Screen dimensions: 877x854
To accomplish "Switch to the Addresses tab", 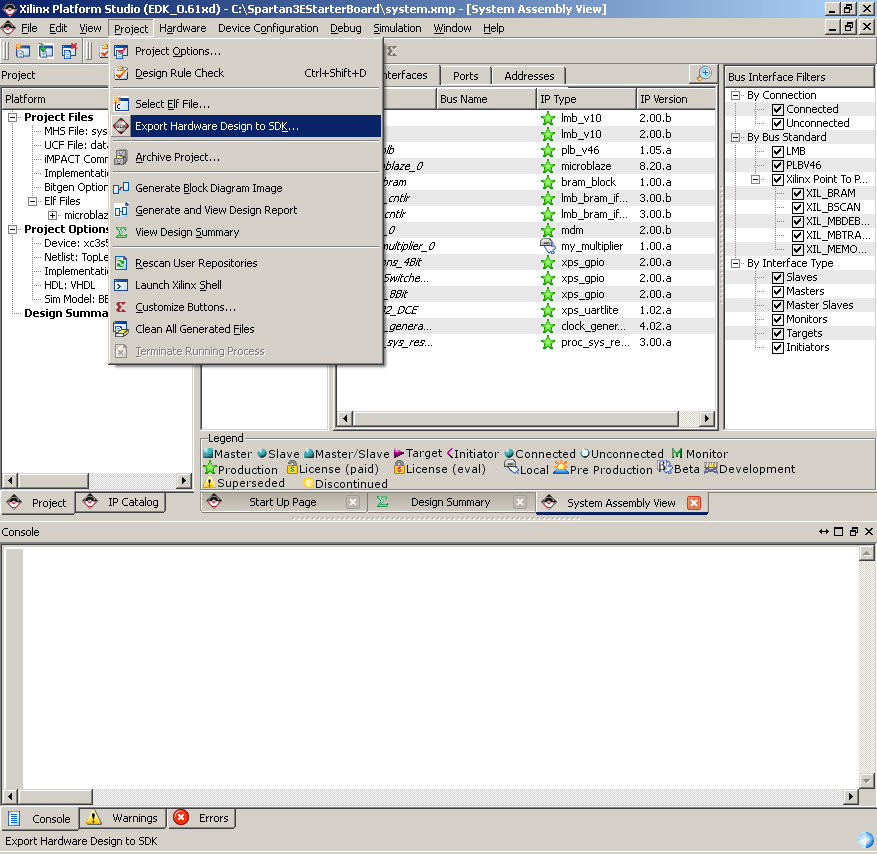I will click(529, 76).
